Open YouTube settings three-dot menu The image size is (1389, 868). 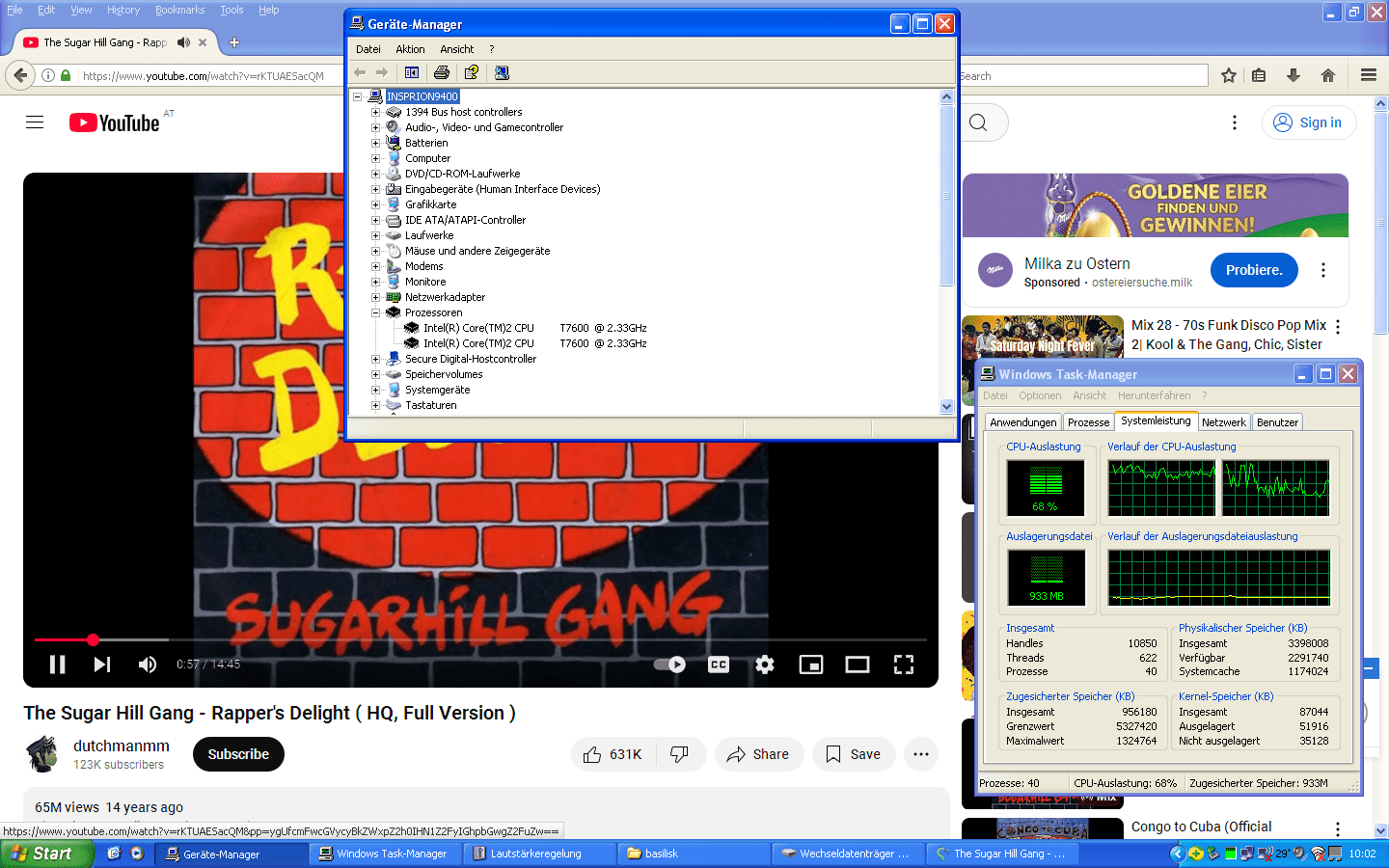pos(1235,122)
